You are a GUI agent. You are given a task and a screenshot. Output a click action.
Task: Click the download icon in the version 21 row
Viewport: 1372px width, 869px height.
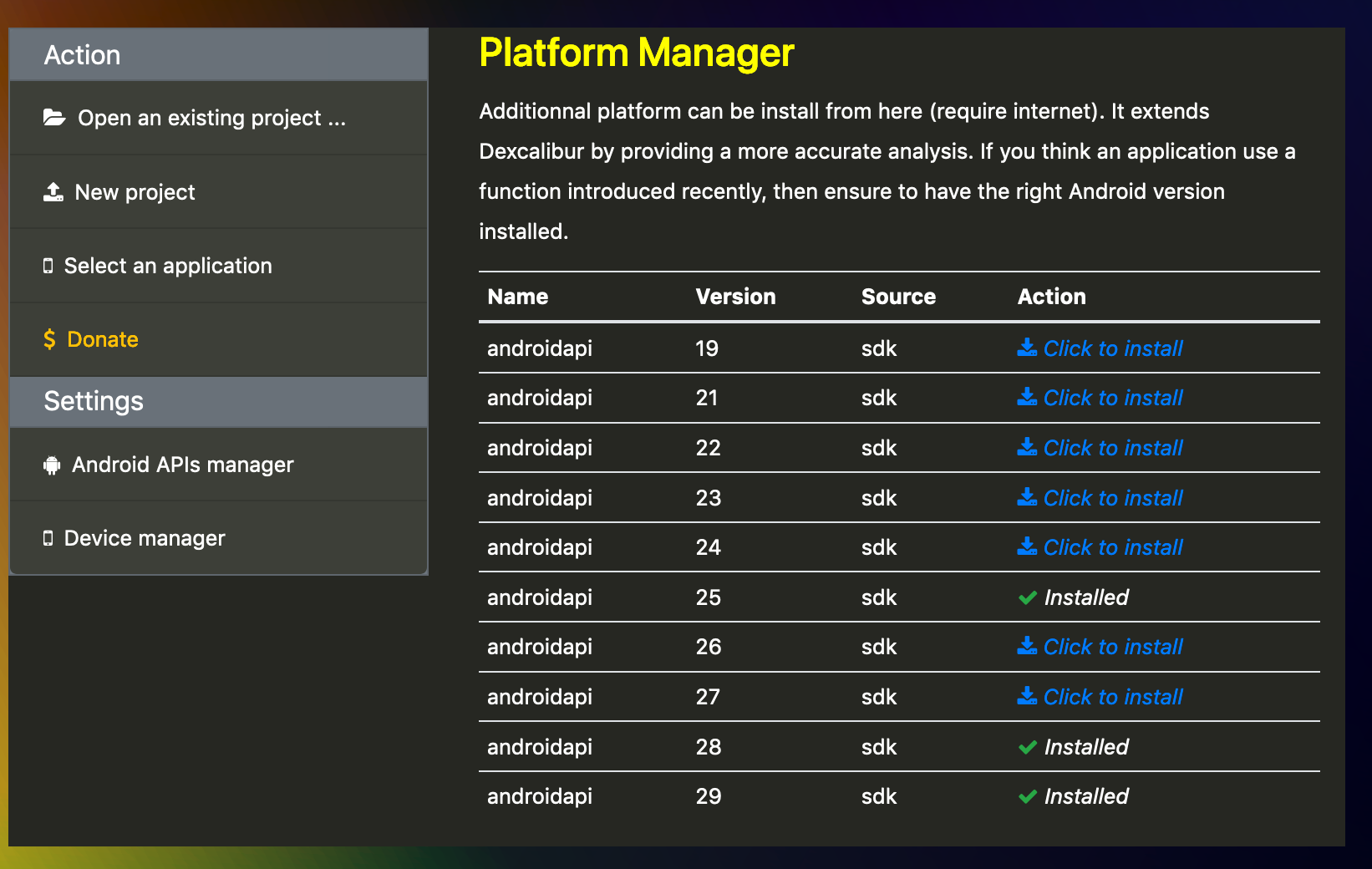[1027, 397]
